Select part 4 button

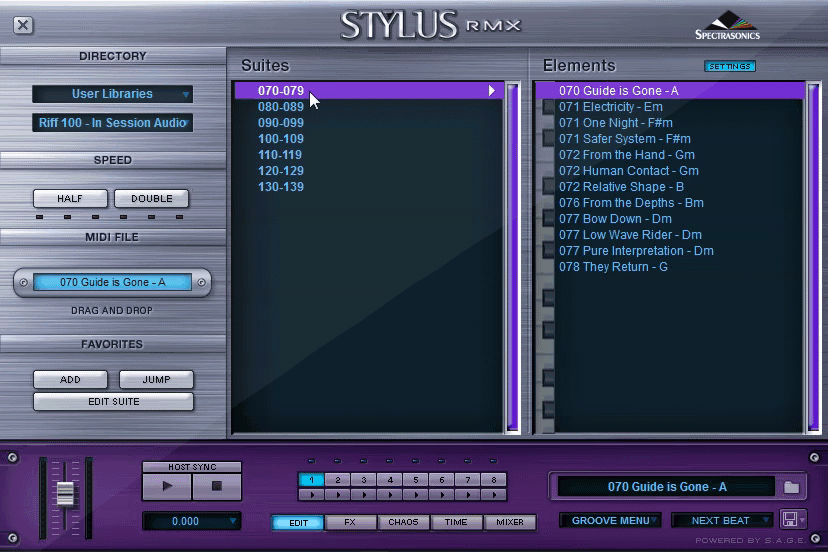(x=390, y=480)
